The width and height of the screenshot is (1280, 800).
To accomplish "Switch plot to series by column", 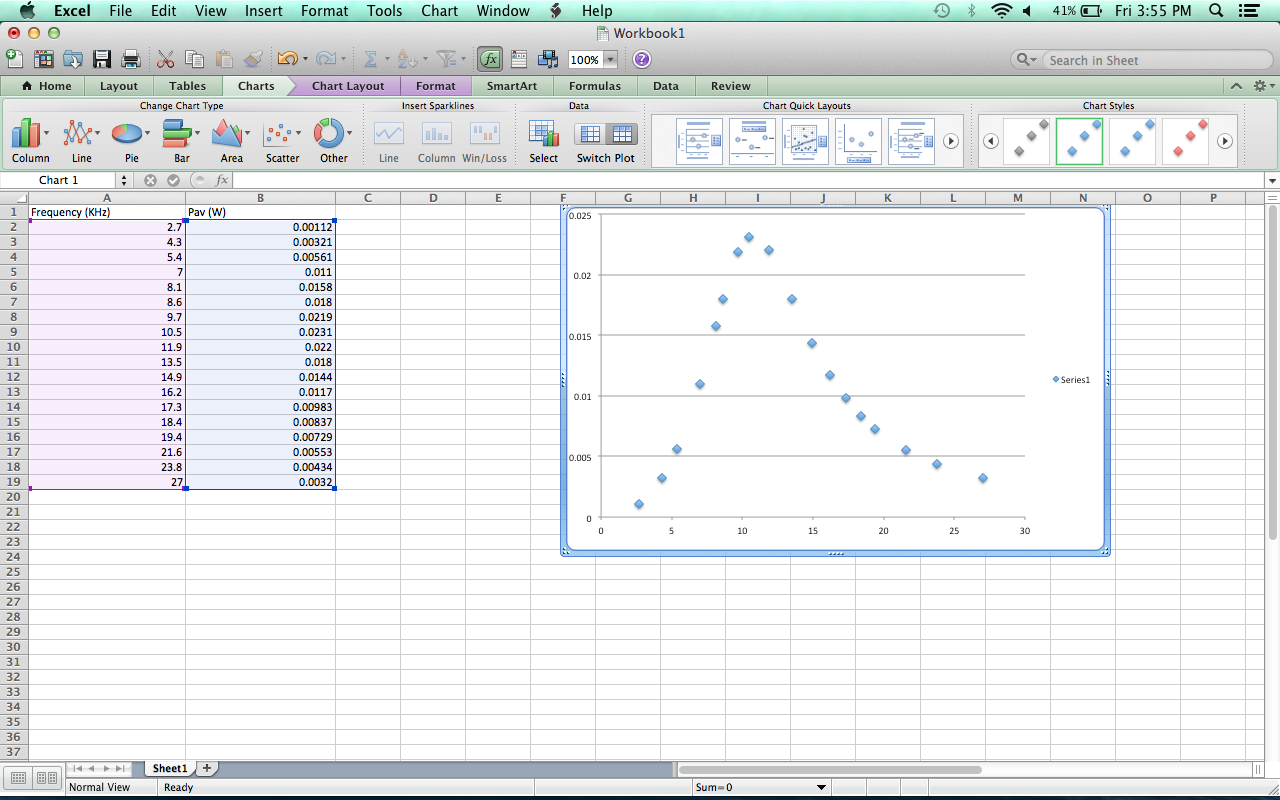I will click(621, 134).
